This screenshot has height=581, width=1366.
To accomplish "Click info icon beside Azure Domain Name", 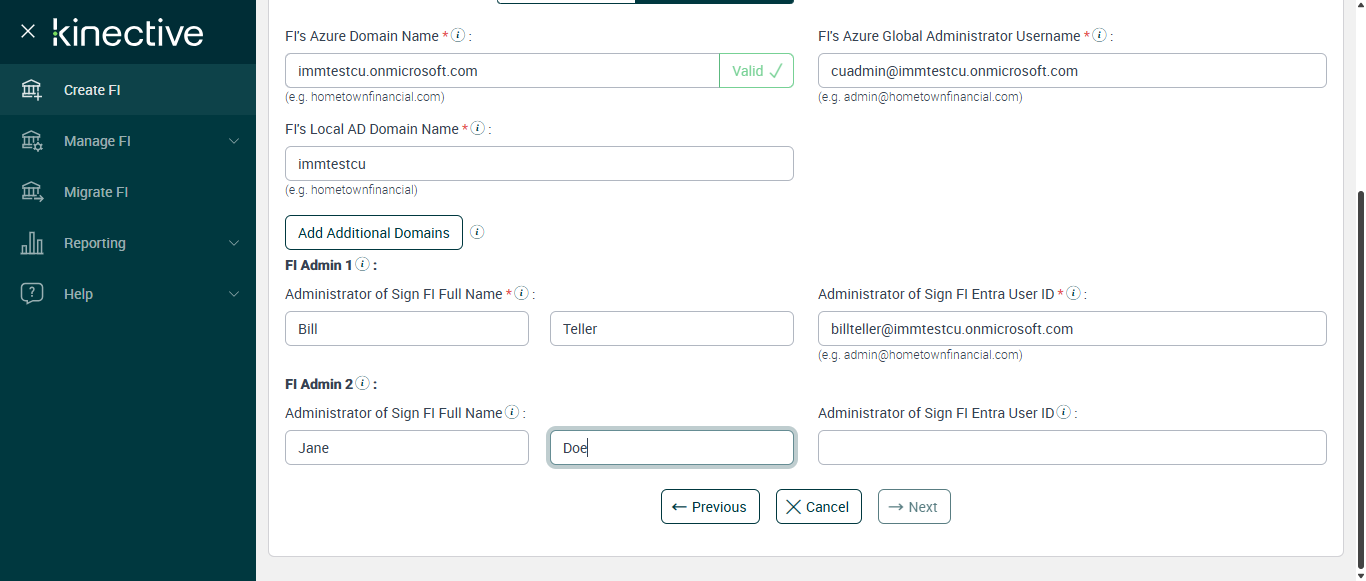I will (458, 35).
